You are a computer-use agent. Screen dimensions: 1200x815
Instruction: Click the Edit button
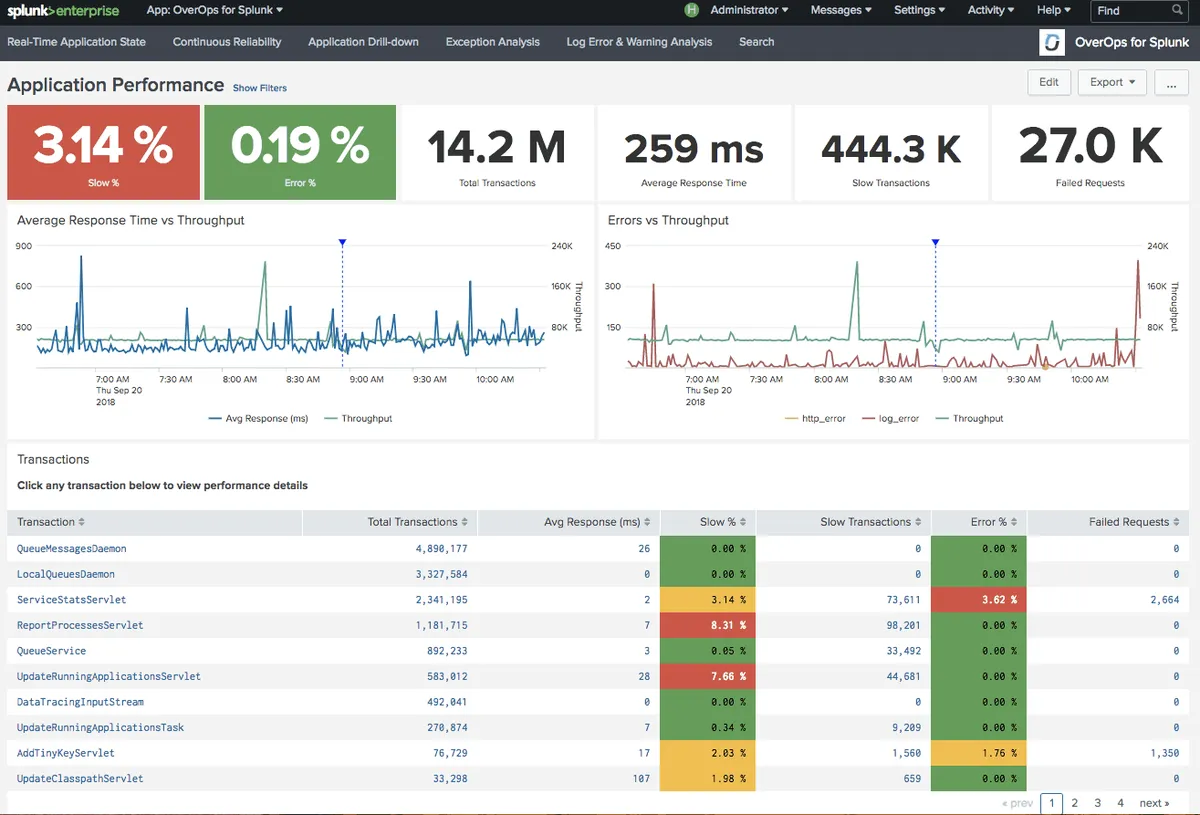[x=1048, y=82]
